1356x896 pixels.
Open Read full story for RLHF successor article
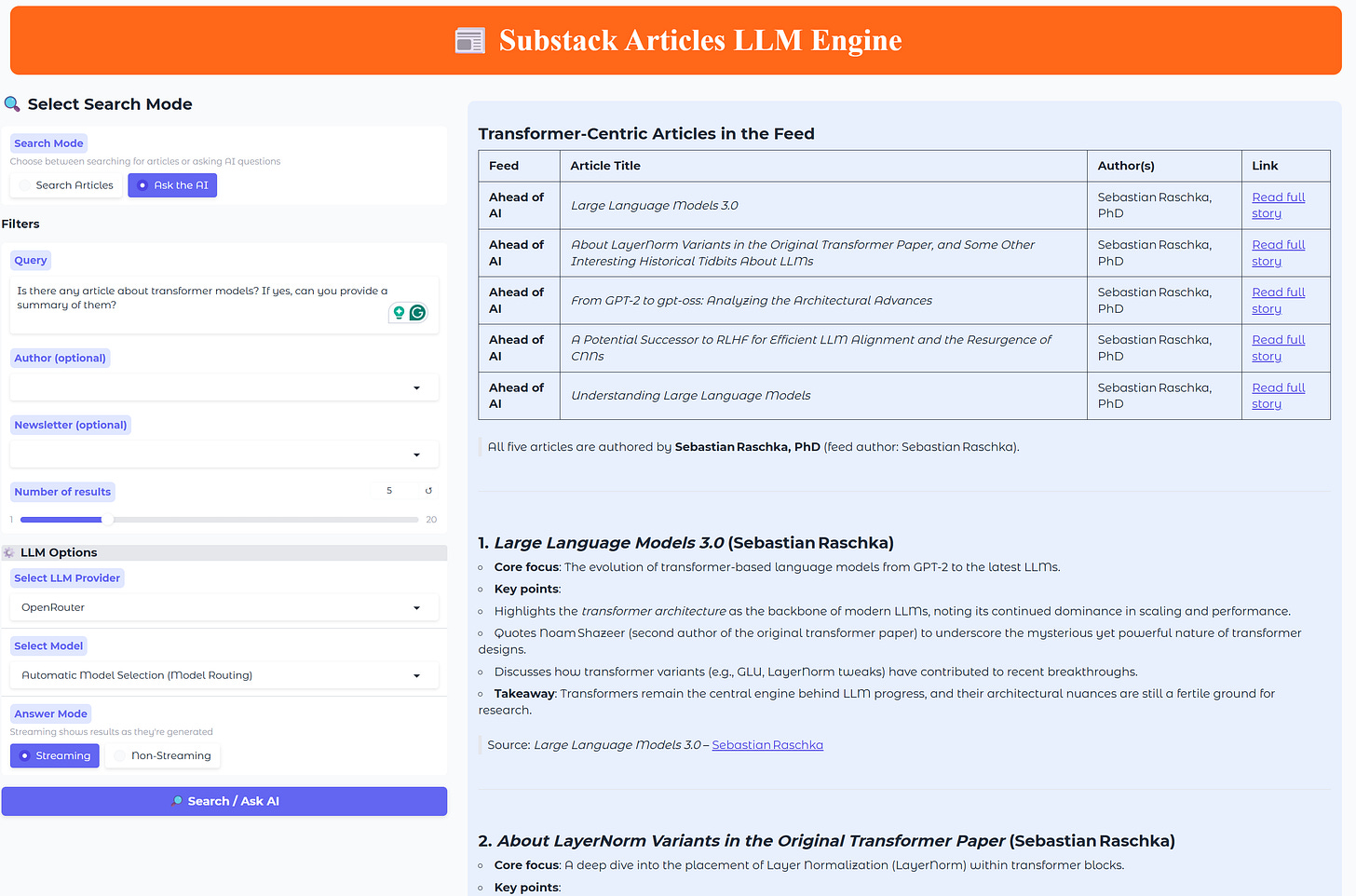coord(1278,347)
